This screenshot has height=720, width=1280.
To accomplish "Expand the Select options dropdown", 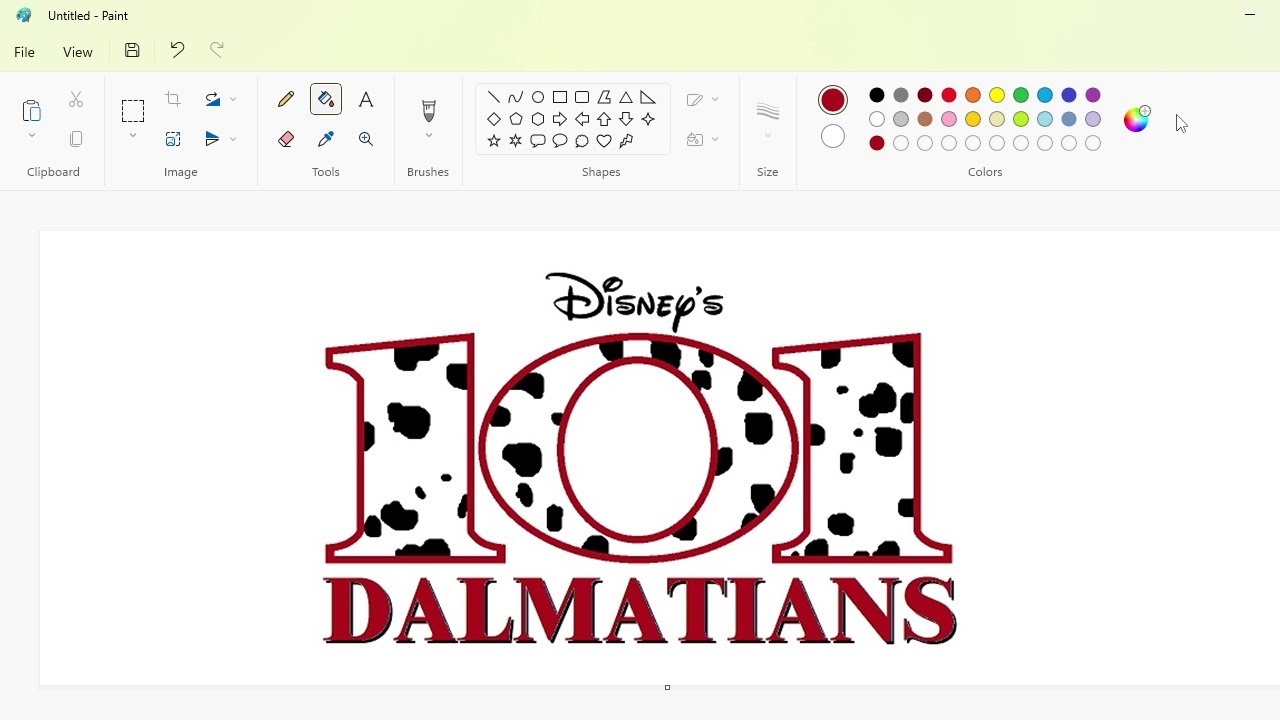I will (x=133, y=136).
